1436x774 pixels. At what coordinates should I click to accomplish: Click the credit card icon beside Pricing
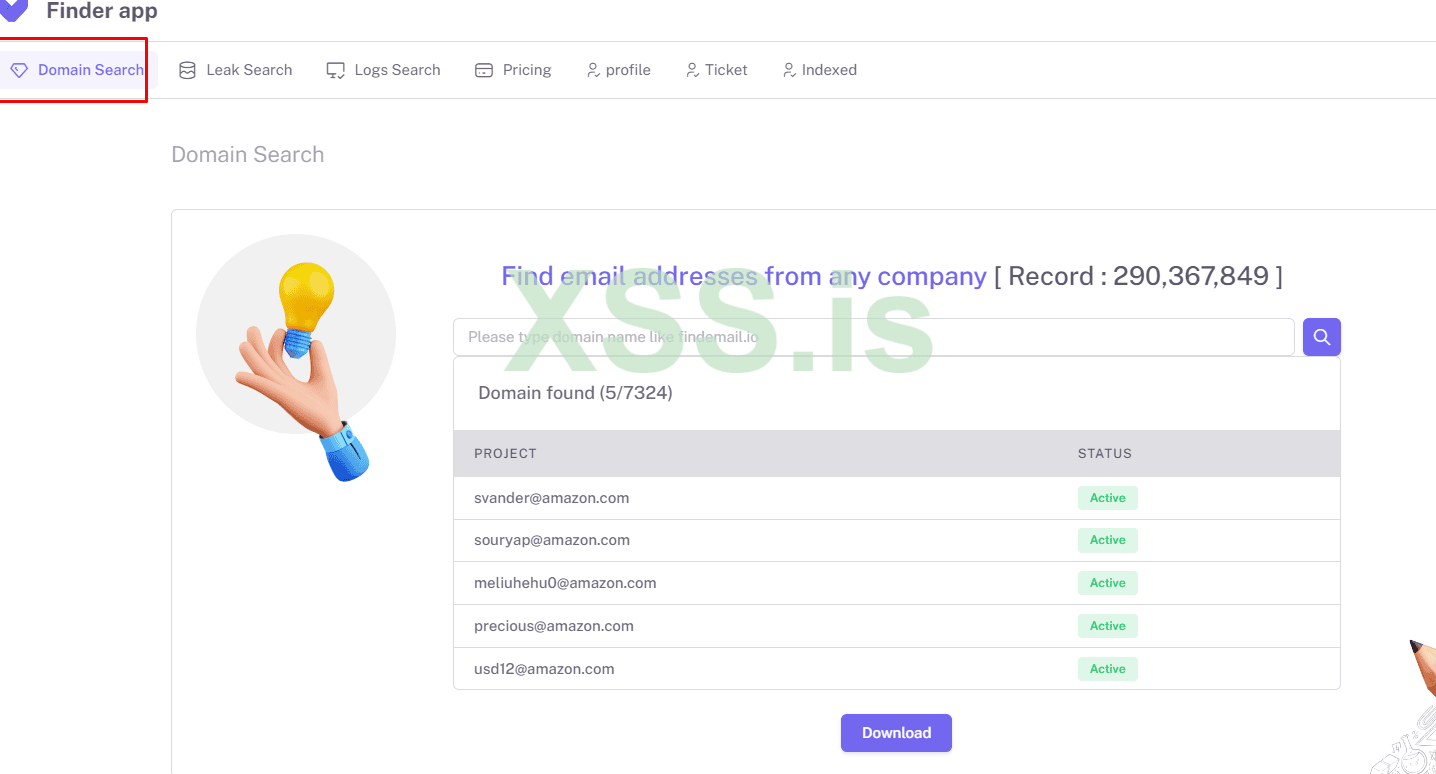pos(484,70)
